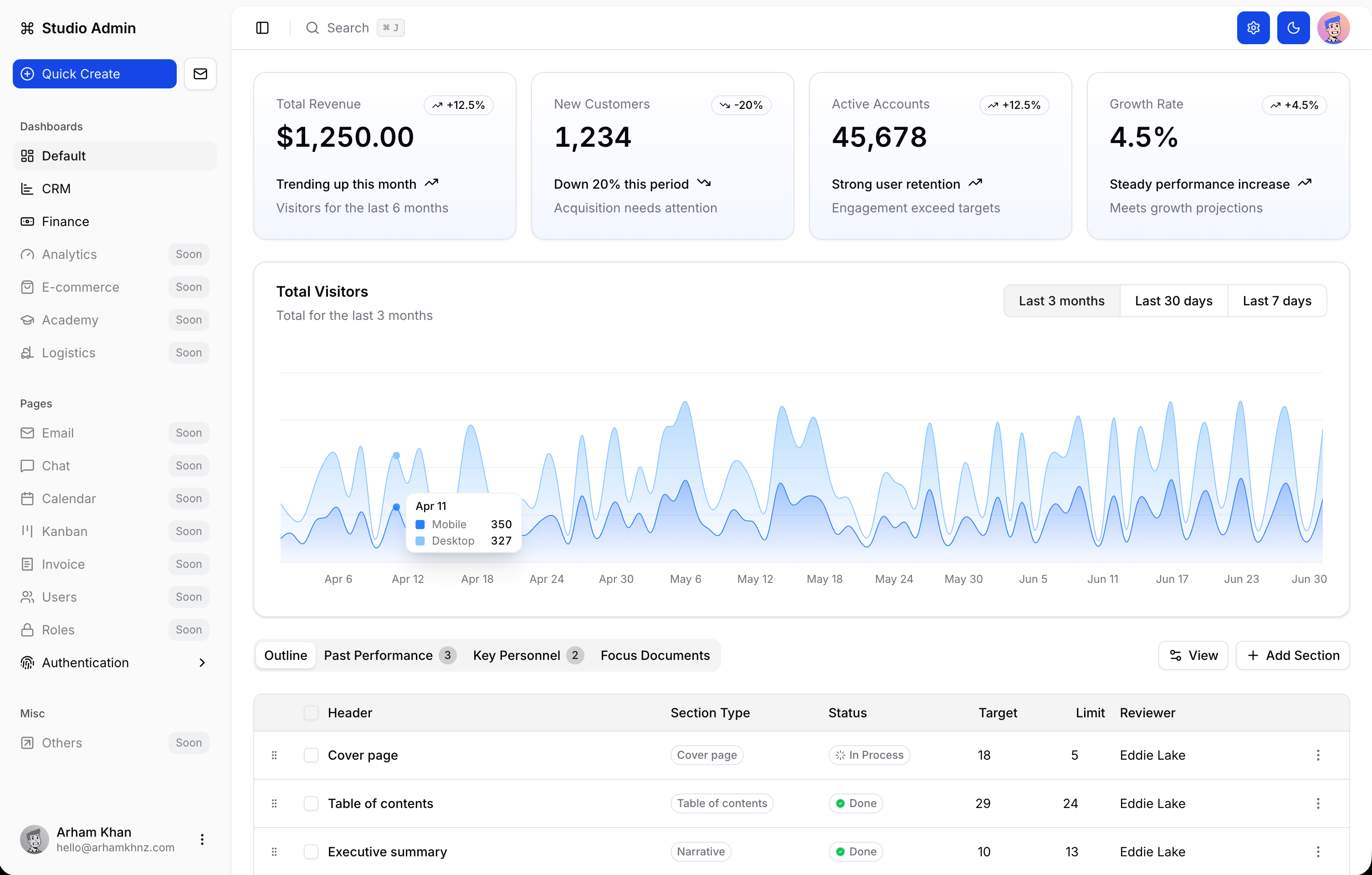Open Arham Khan account options dots
The width and height of the screenshot is (1372, 875).
[x=202, y=839]
